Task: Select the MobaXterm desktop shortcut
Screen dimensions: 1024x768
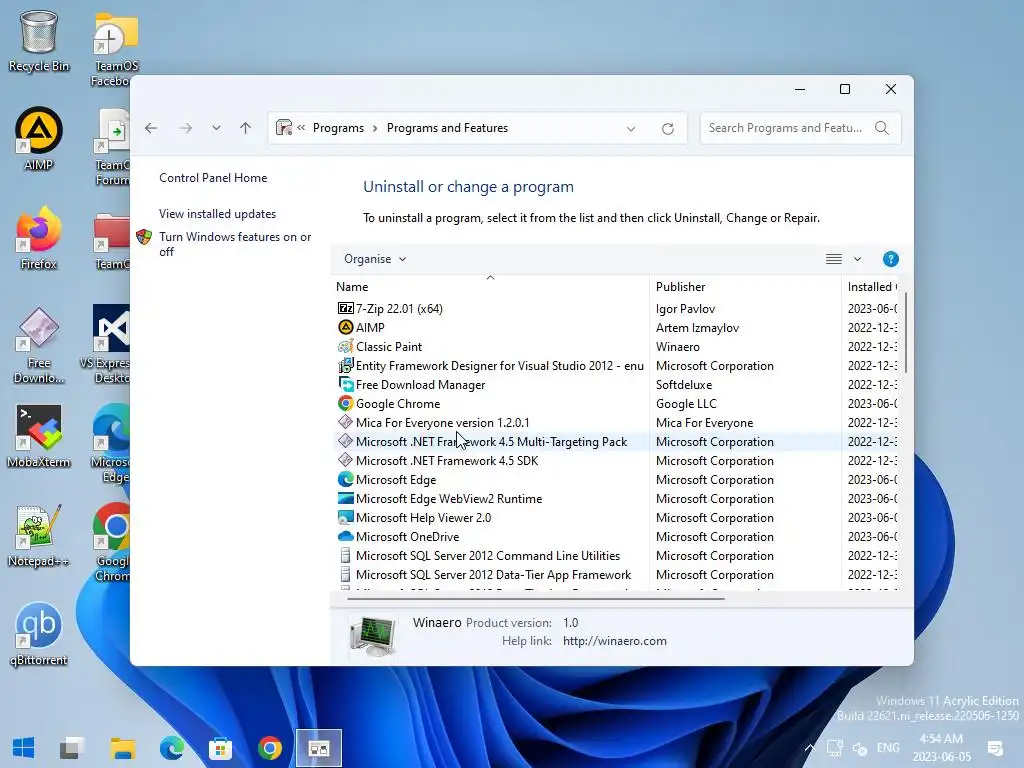Action: click(x=39, y=436)
